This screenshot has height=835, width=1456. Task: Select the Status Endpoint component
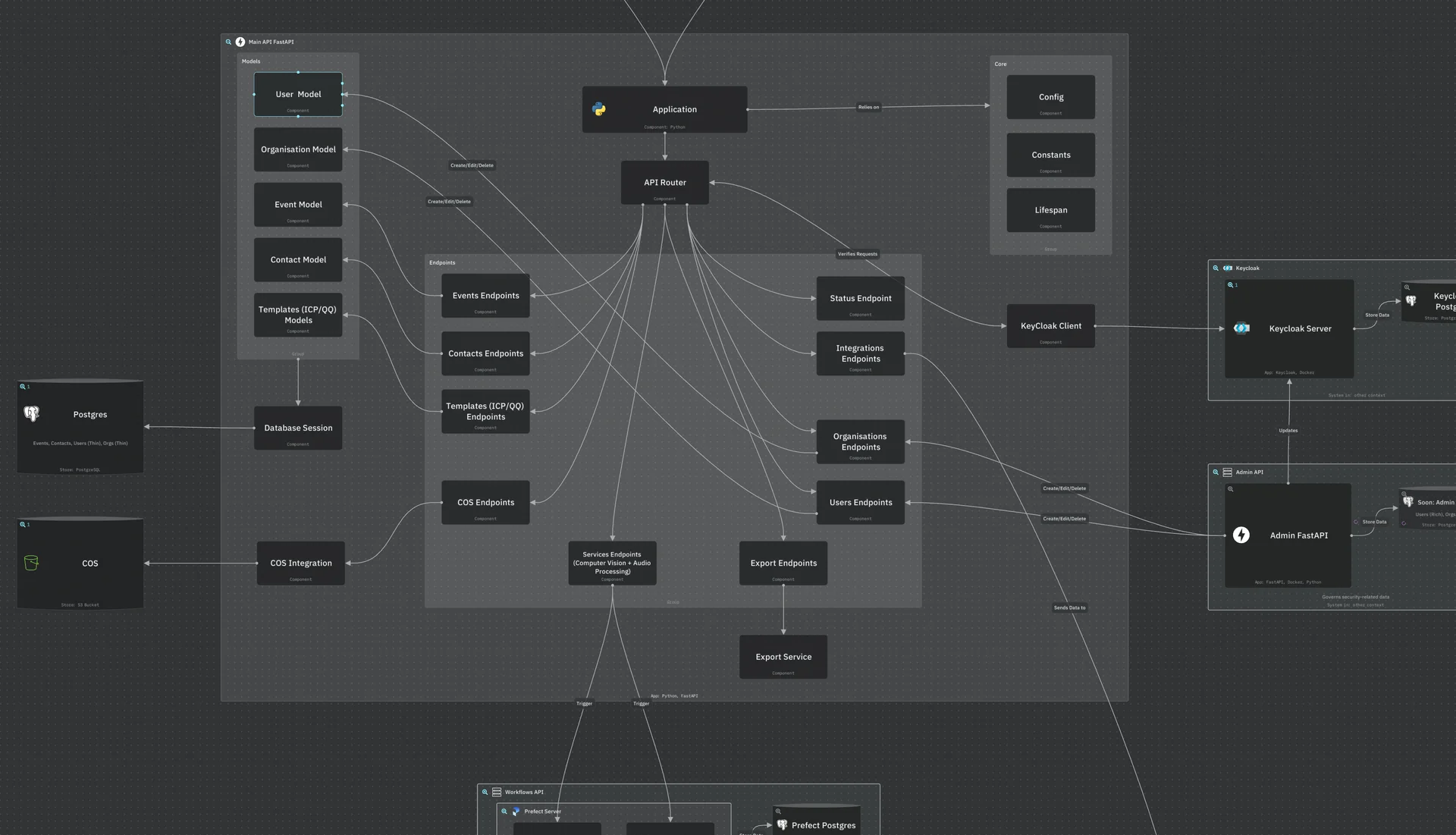tap(860, 298)
